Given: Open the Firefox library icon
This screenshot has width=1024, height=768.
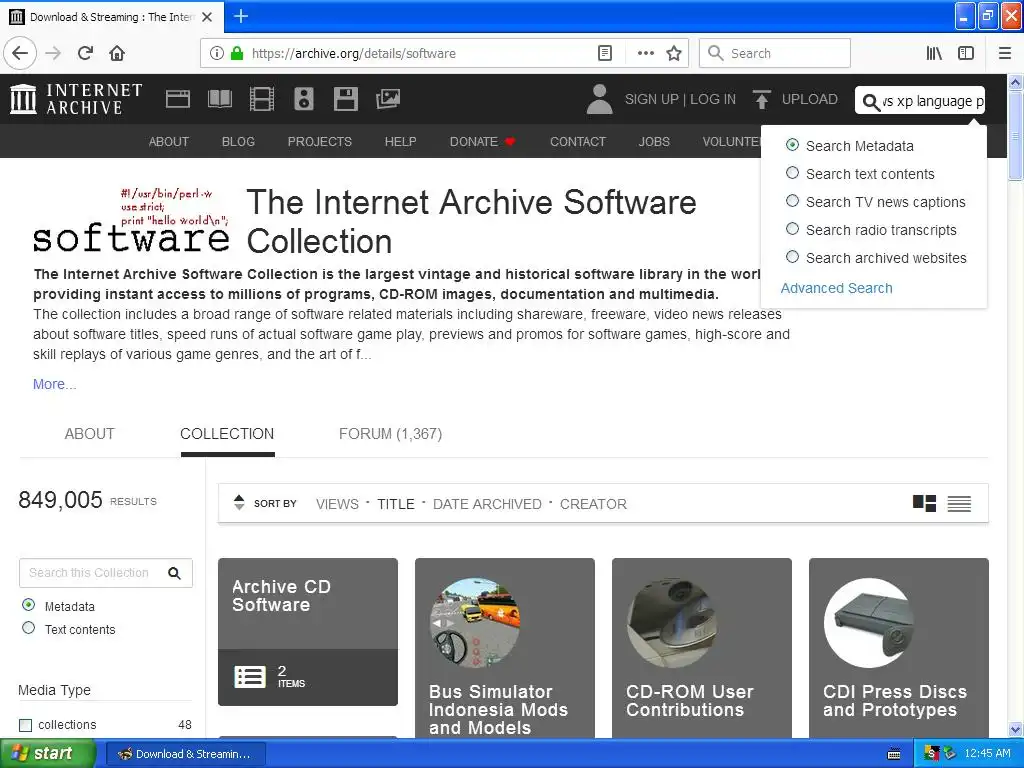Looking at the screenshot, I should (x=934, y=53).
